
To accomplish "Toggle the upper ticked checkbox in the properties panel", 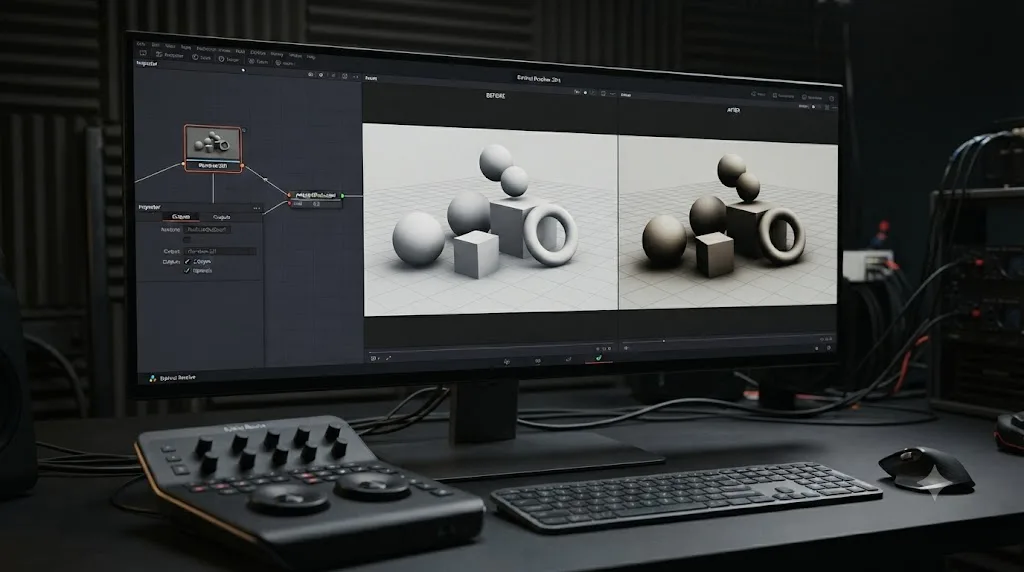I will [x=187, y=261].
